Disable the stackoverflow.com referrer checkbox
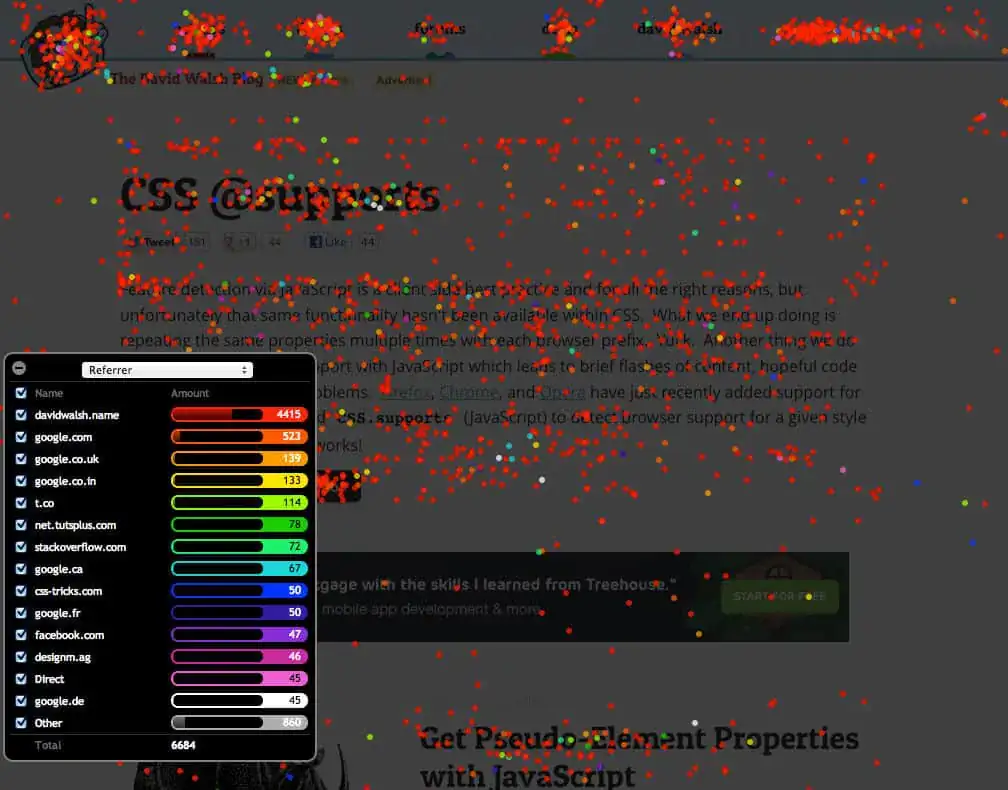This screenshot has width=1008, height=790. pyautogui.click(x=21, y=547)
